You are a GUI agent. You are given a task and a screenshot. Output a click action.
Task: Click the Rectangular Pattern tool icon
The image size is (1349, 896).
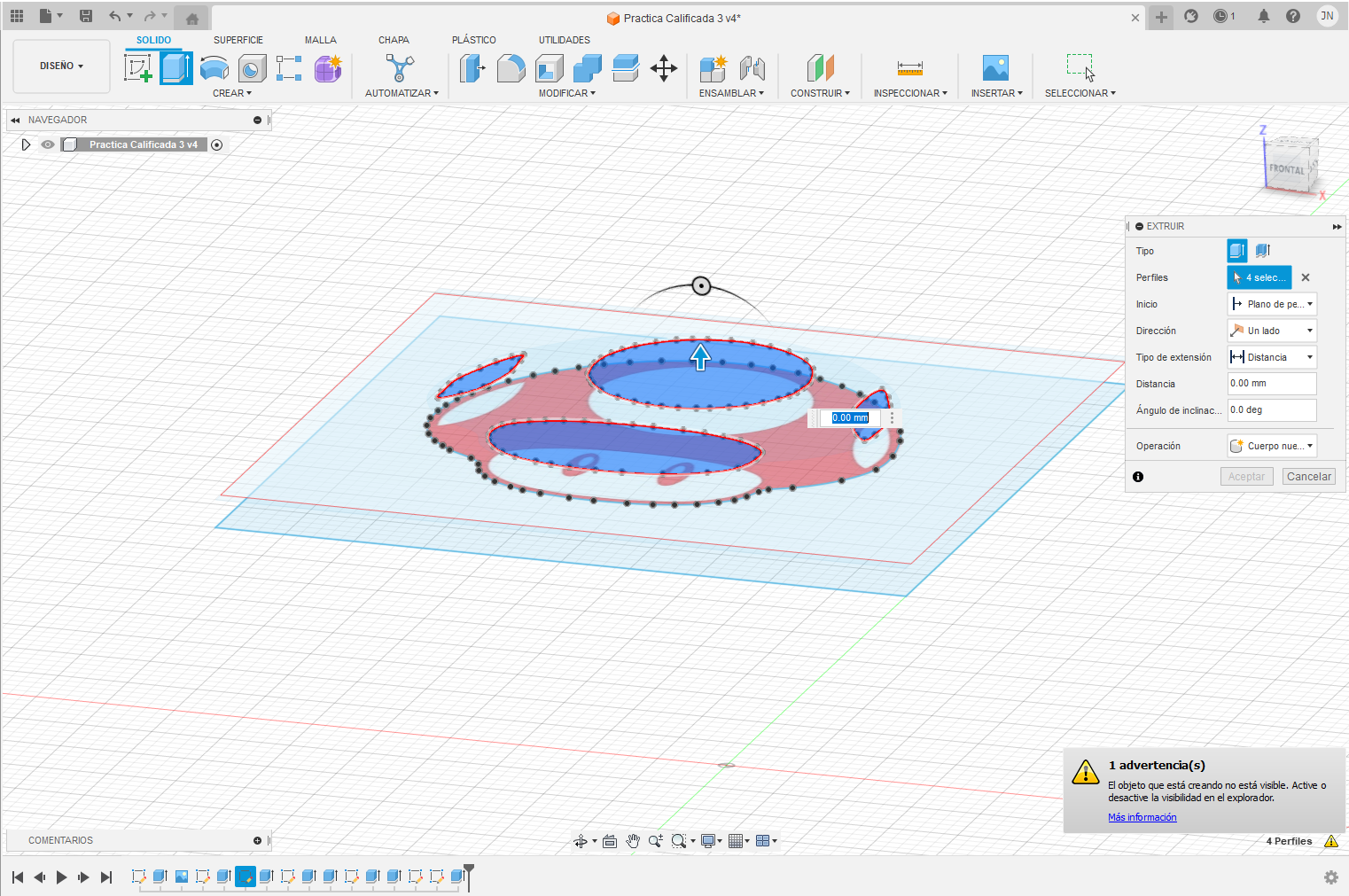289,68
